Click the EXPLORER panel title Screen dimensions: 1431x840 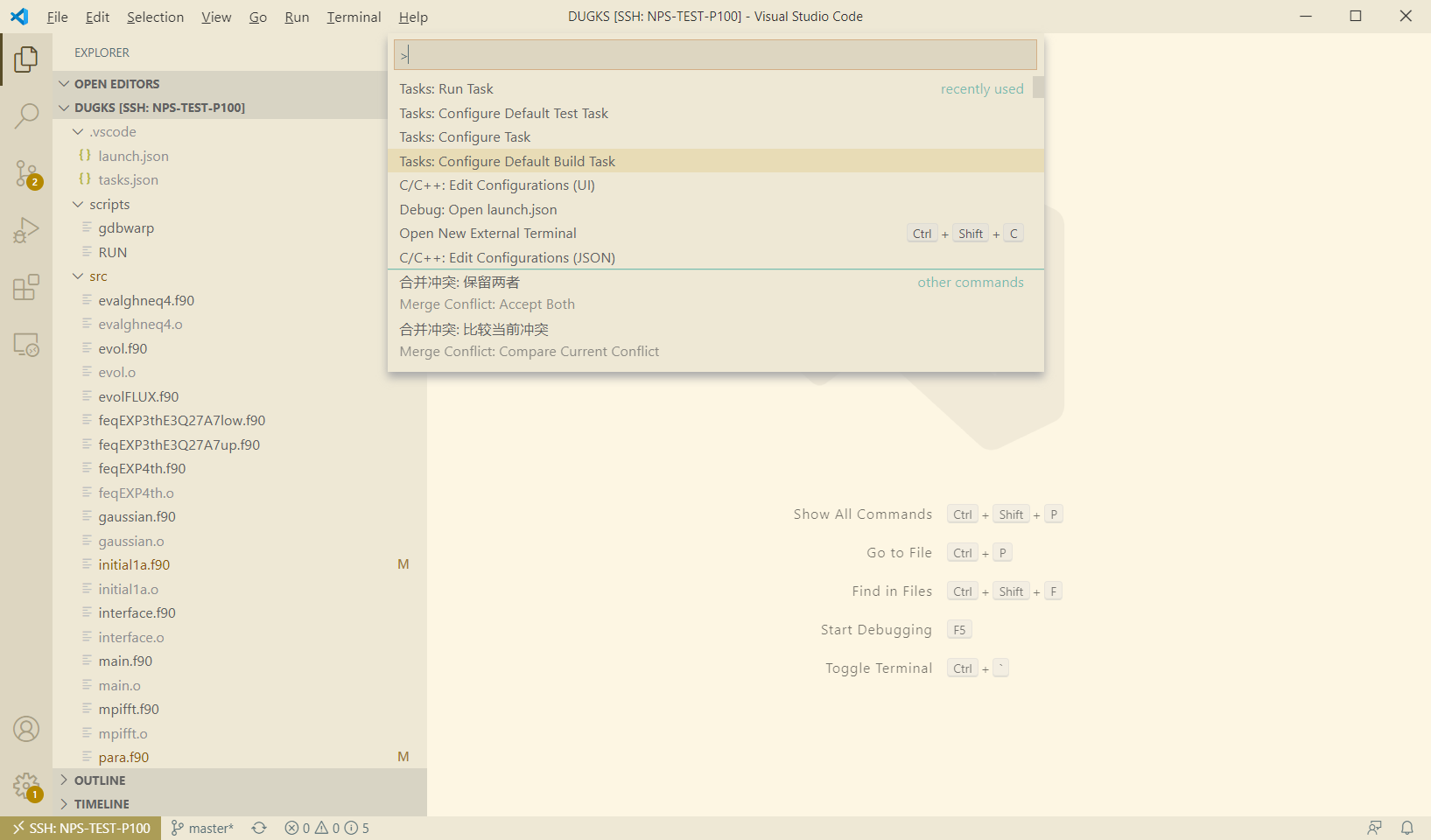[x=102, y=52]
